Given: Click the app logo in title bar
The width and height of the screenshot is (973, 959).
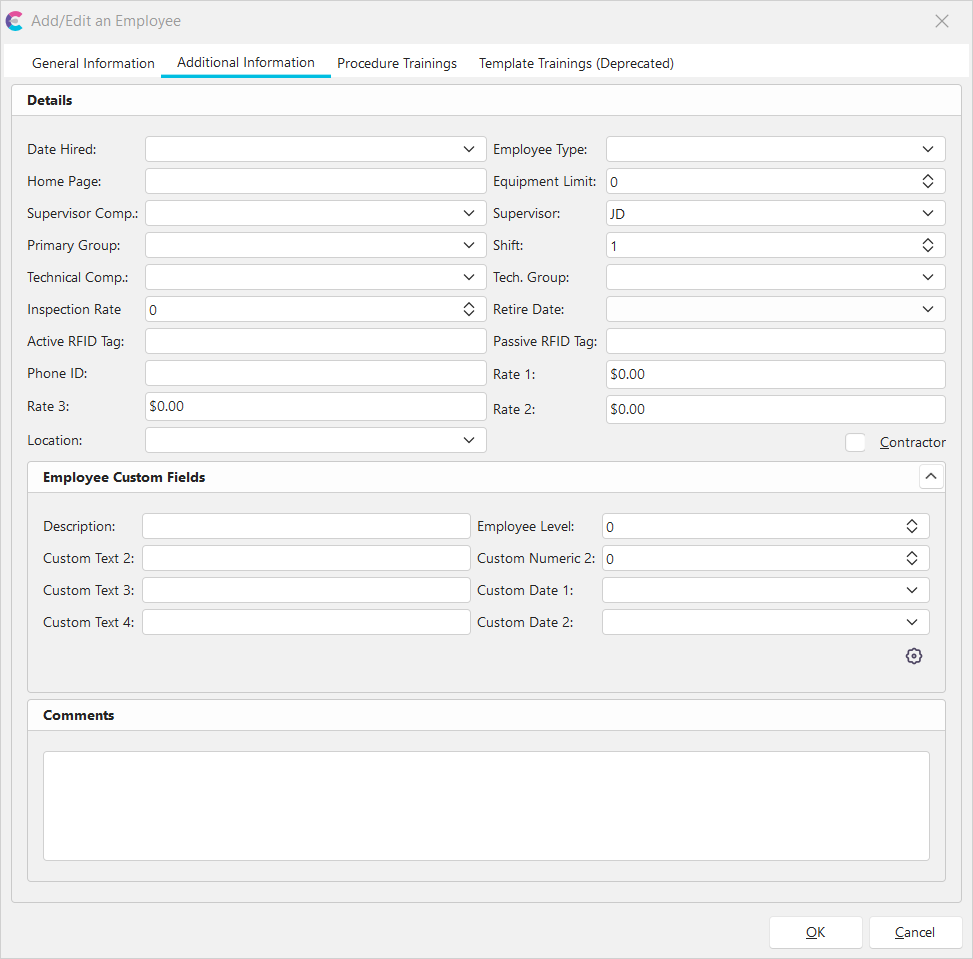Looking at the screenshot, I should pyautogui.click(x=15, y=21).
